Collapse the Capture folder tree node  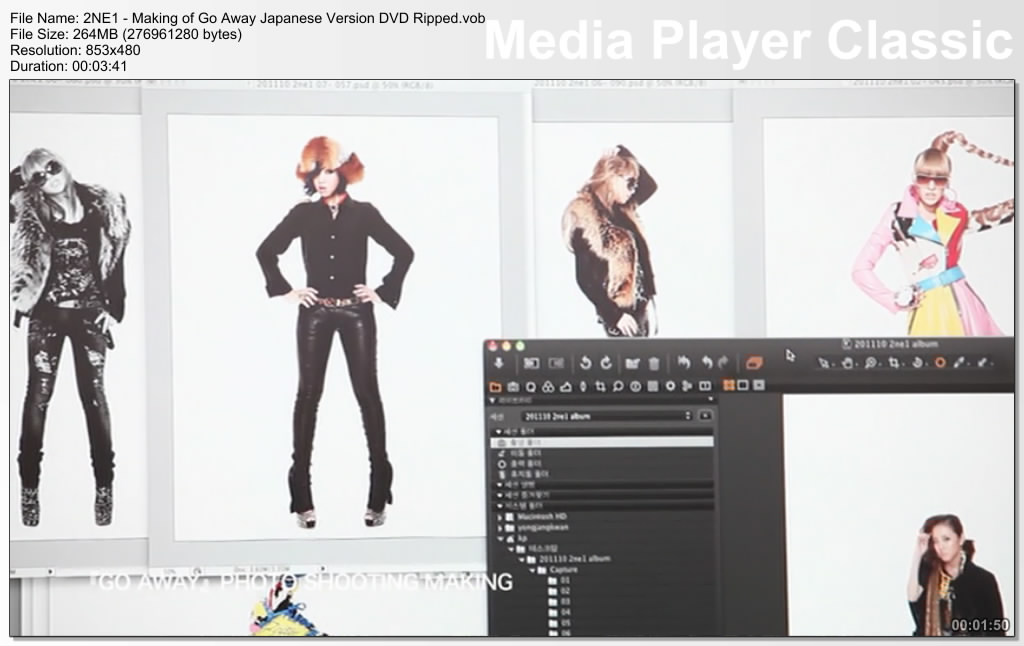pyautogui.click(x=532, y=570)
